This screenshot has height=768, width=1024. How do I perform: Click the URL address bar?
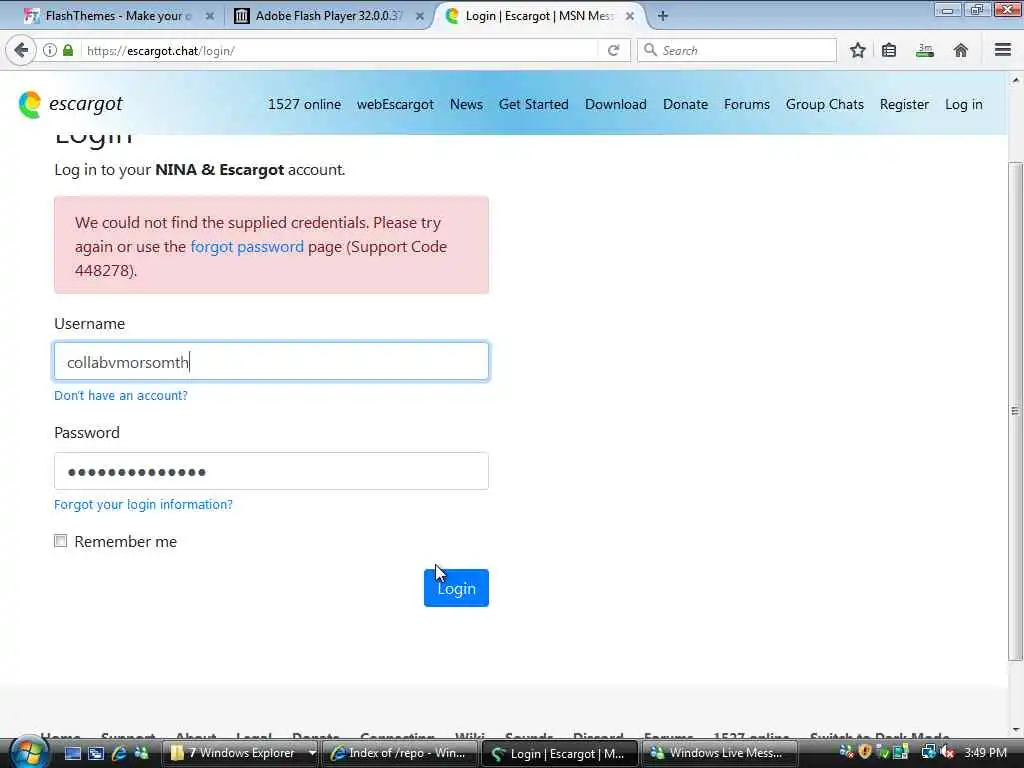click(340, 50)
